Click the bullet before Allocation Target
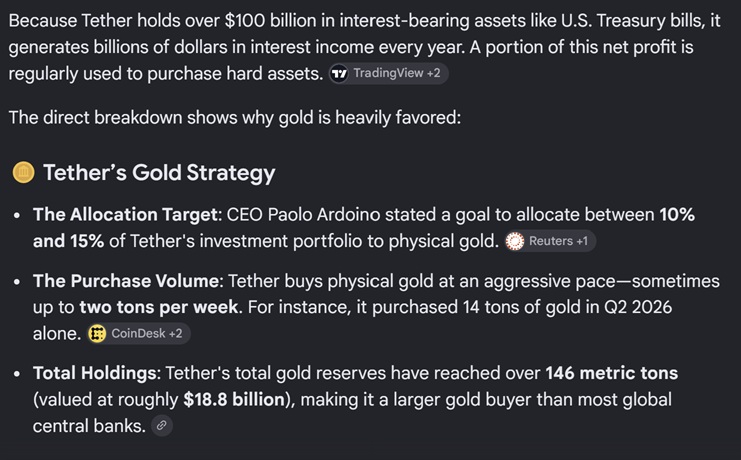Image resolution: width=741 pixels, height=460 pixels. (x=17, y=216)
